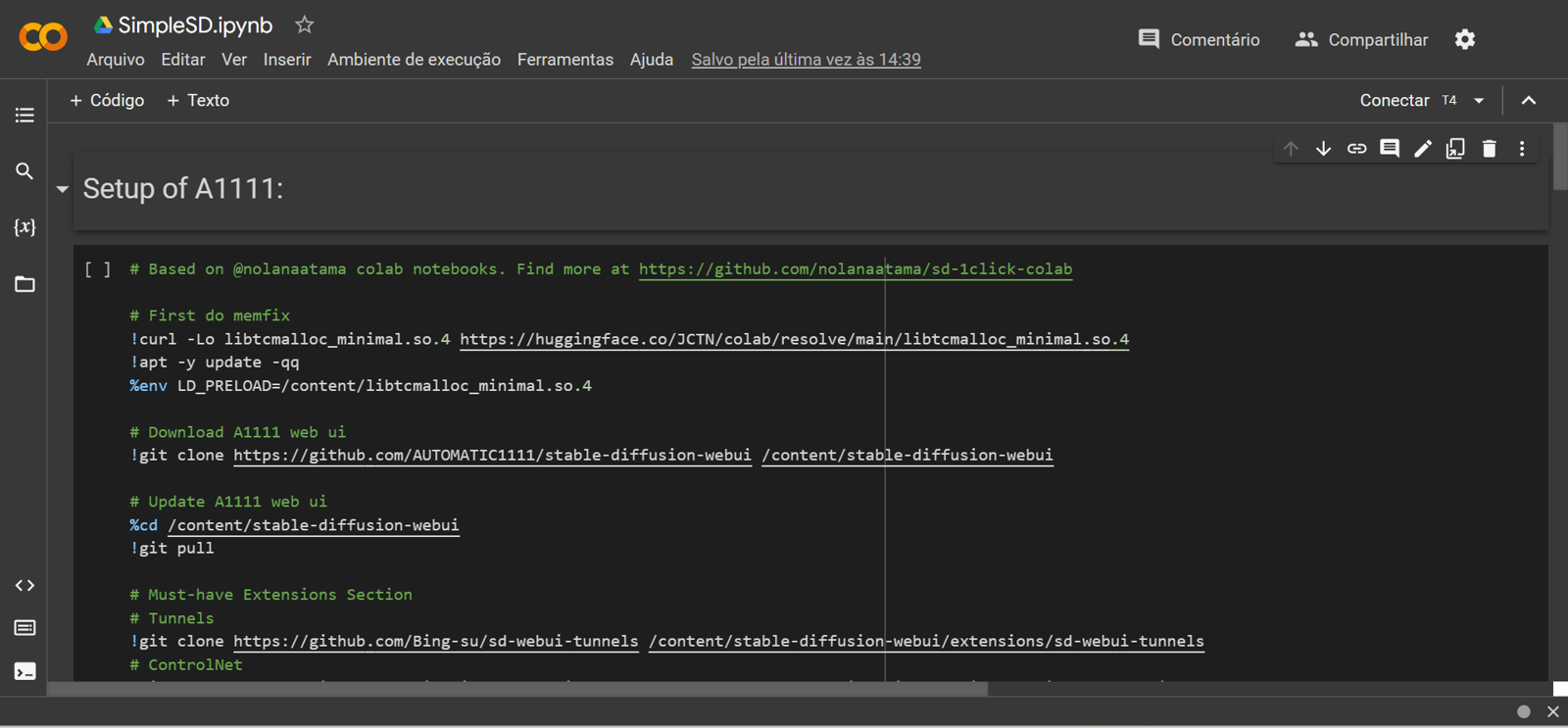This screenshot has height=728, width=1568.
Task: Open the Inserir menu
Action: tap(287, 60)
